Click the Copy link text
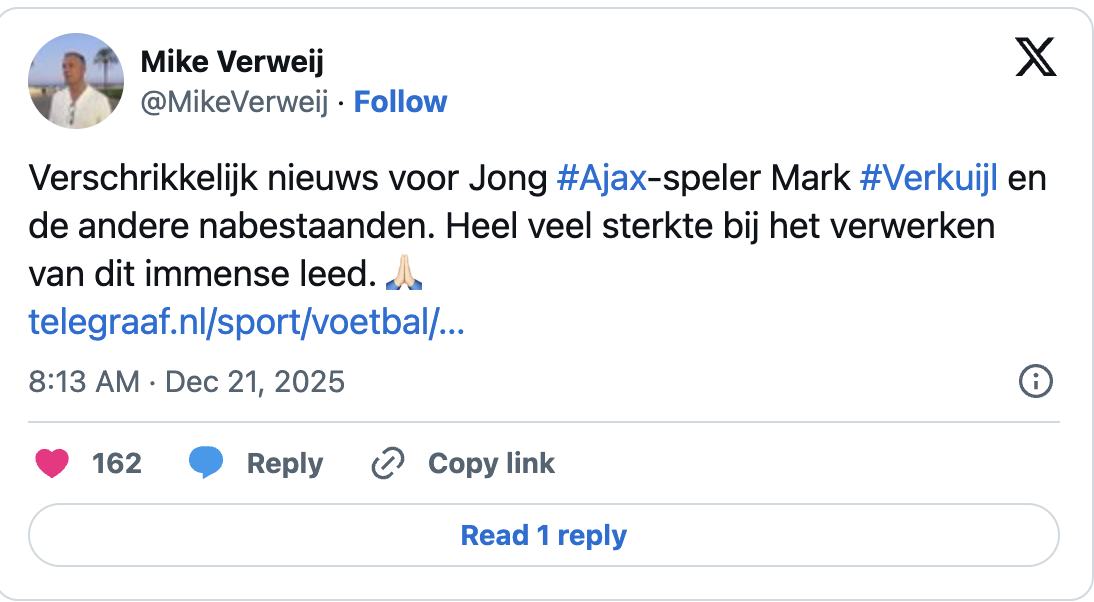 [491, 463]
